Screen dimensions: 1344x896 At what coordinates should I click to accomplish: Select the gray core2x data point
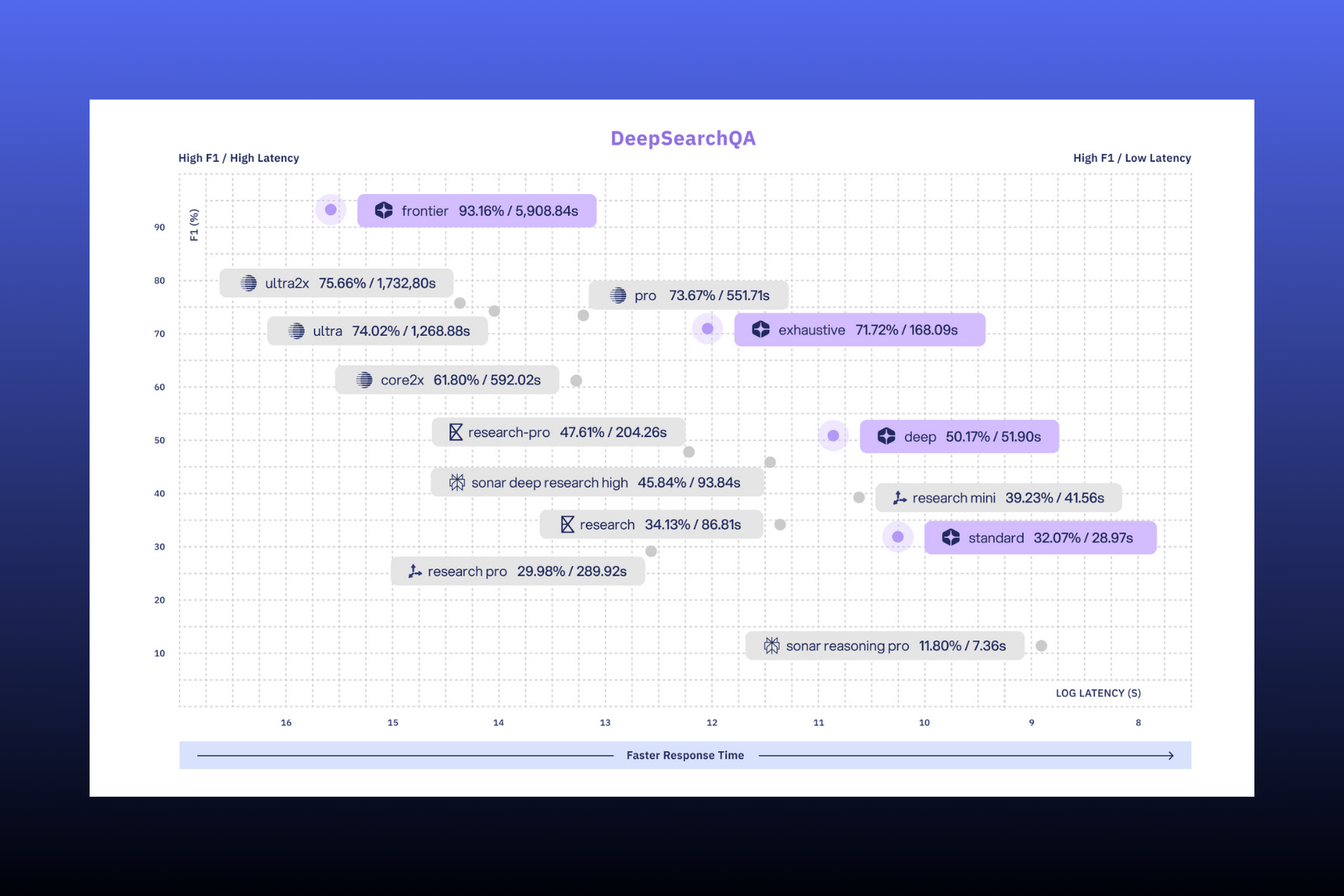(x=576, y=381)
